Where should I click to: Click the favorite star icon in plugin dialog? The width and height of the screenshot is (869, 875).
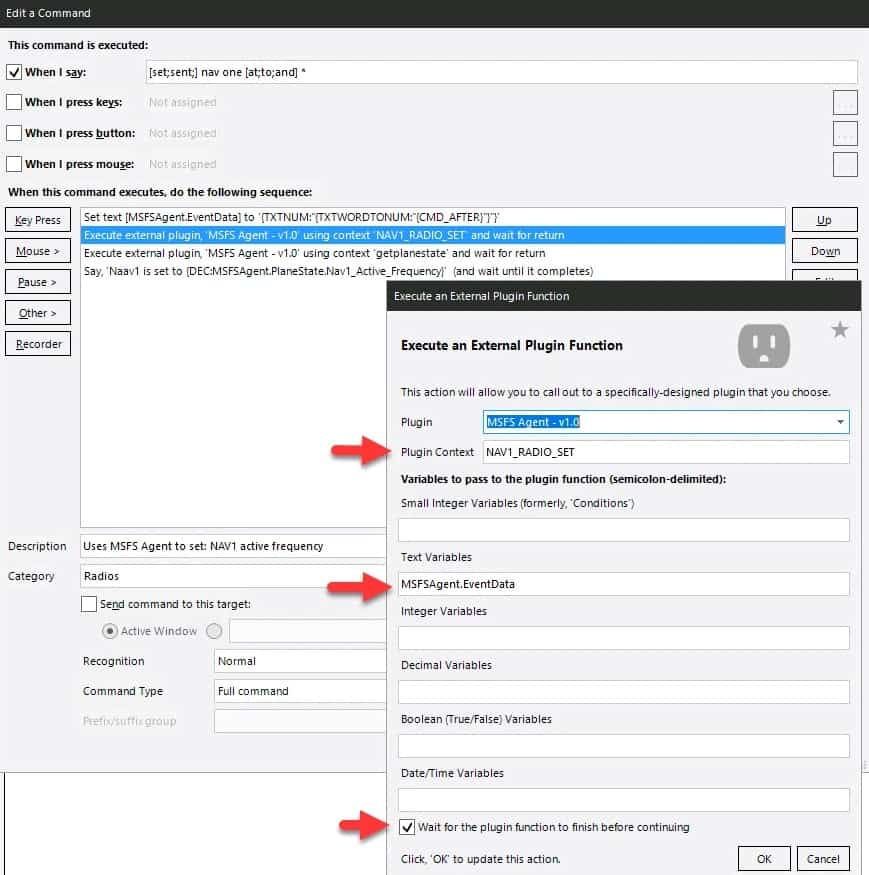tap(840, 330)
